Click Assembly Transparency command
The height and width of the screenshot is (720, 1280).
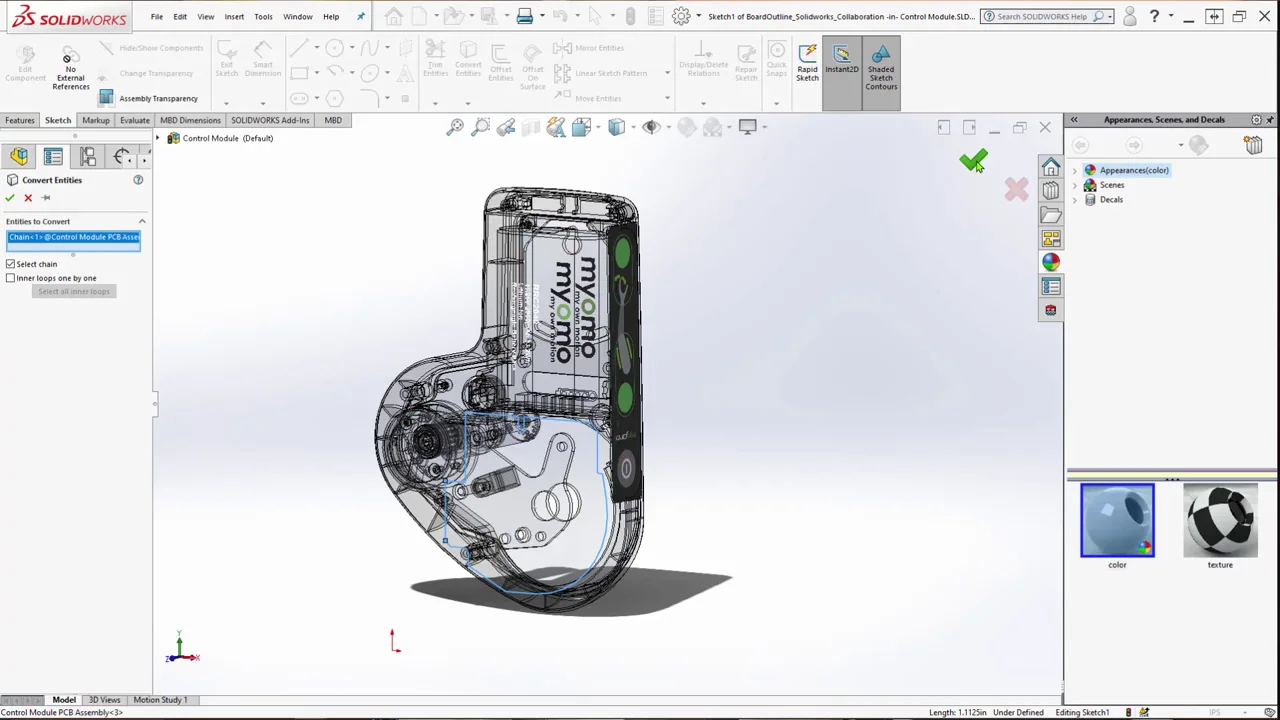pyautogui.click(x=148, y=98)
